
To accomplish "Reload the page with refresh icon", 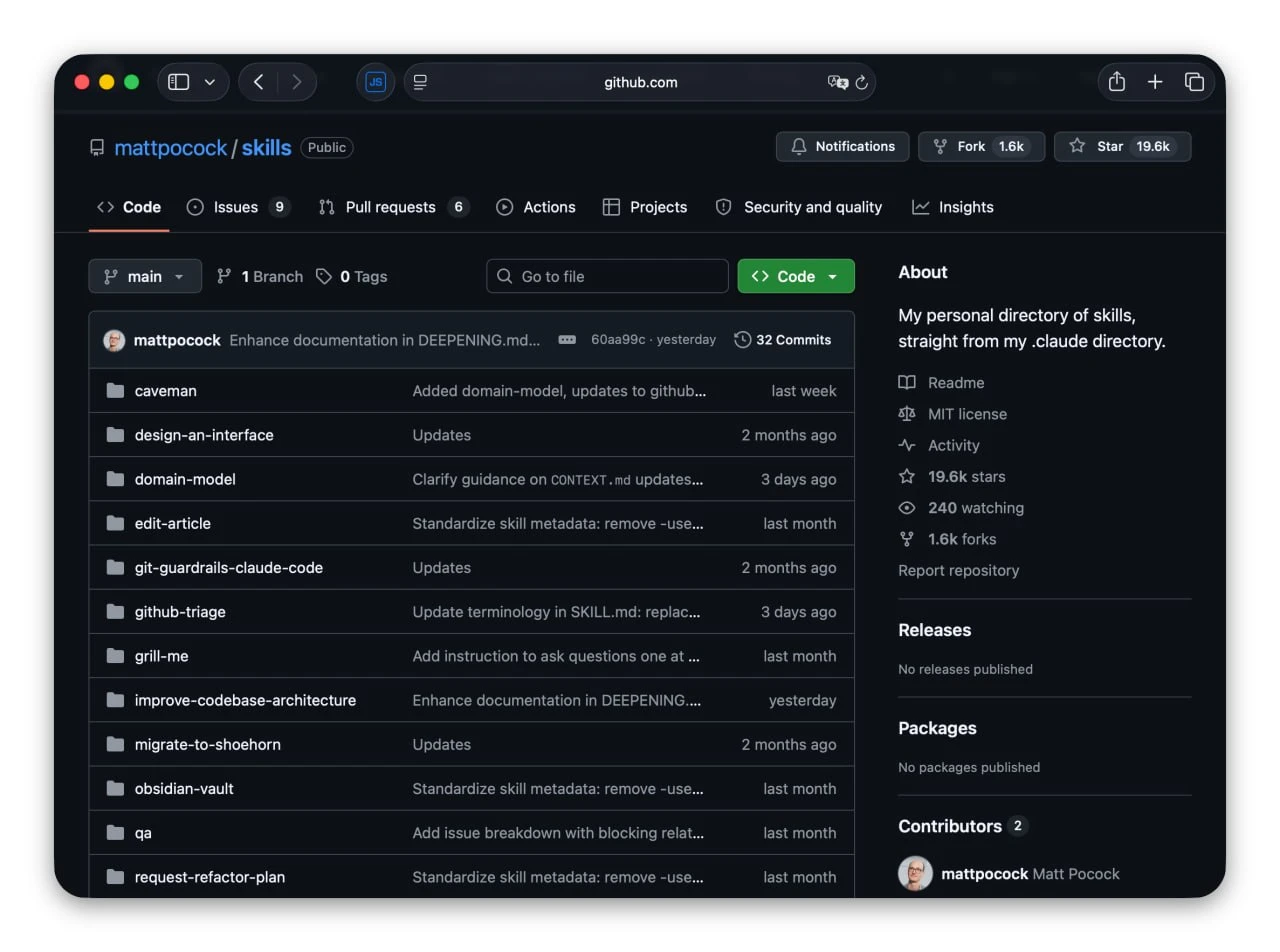I will click(861, 82).
